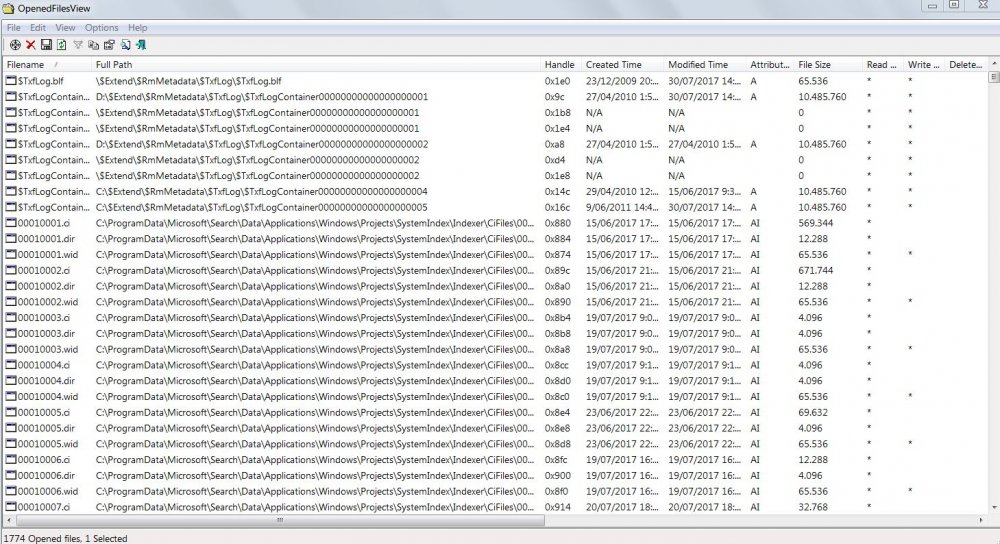
Task: Click the green refresh toolbar icon
Action: pos(62,45)
